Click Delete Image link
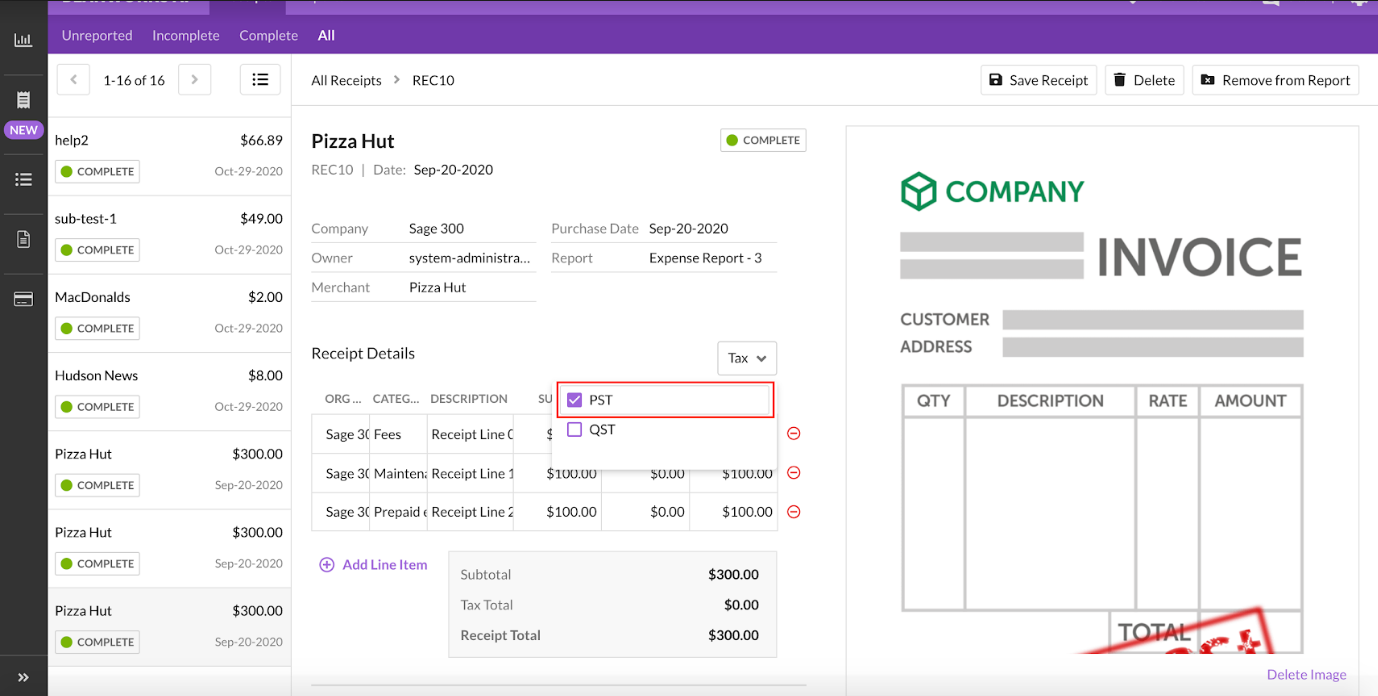The image size is (1378, 696). (x=1306, y=675)
